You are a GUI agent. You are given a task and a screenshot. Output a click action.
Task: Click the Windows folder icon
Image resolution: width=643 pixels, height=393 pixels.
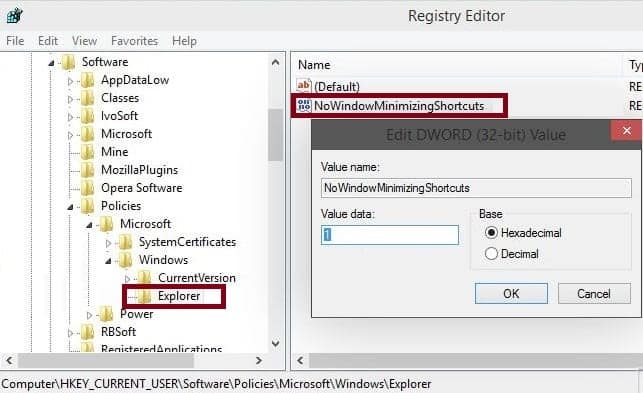(125, 260)
